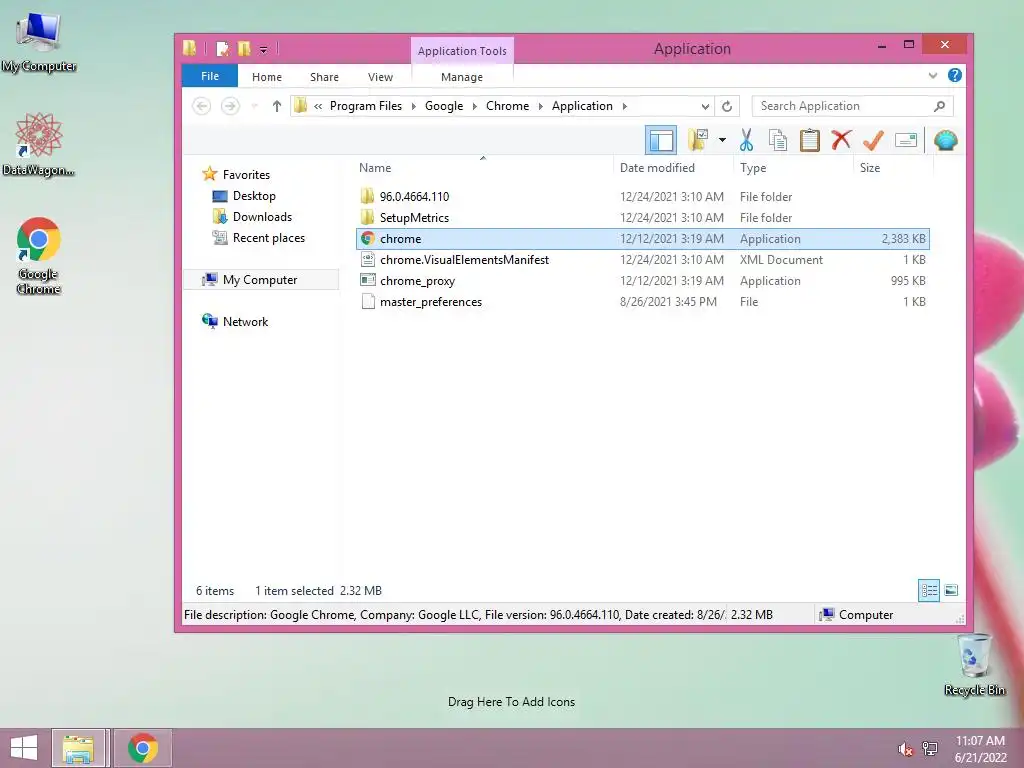Click quick access Properties icon
This screenshot has height=768, width=1024.
point(223,48)
